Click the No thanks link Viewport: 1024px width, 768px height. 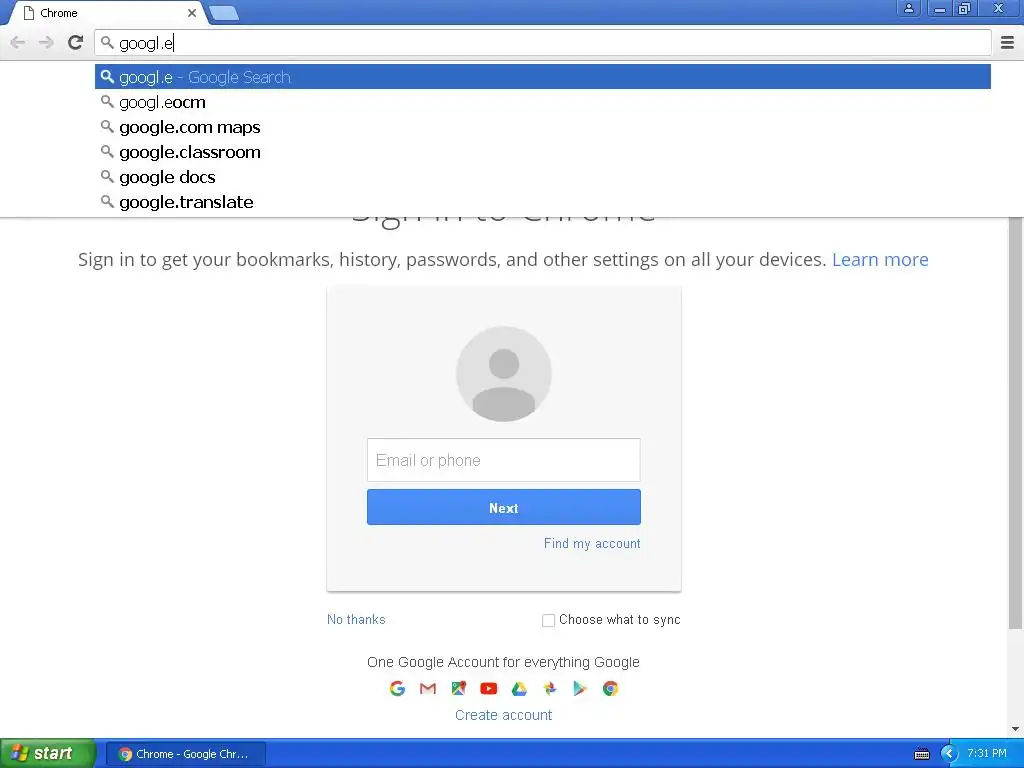[x=356, y=619]
